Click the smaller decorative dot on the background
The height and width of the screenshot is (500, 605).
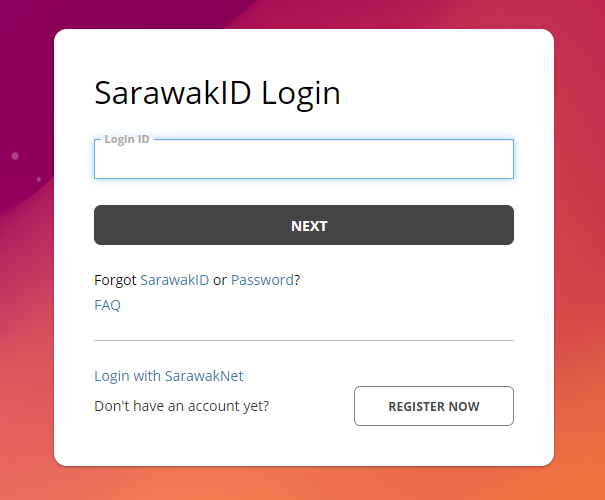pos(38,179)
